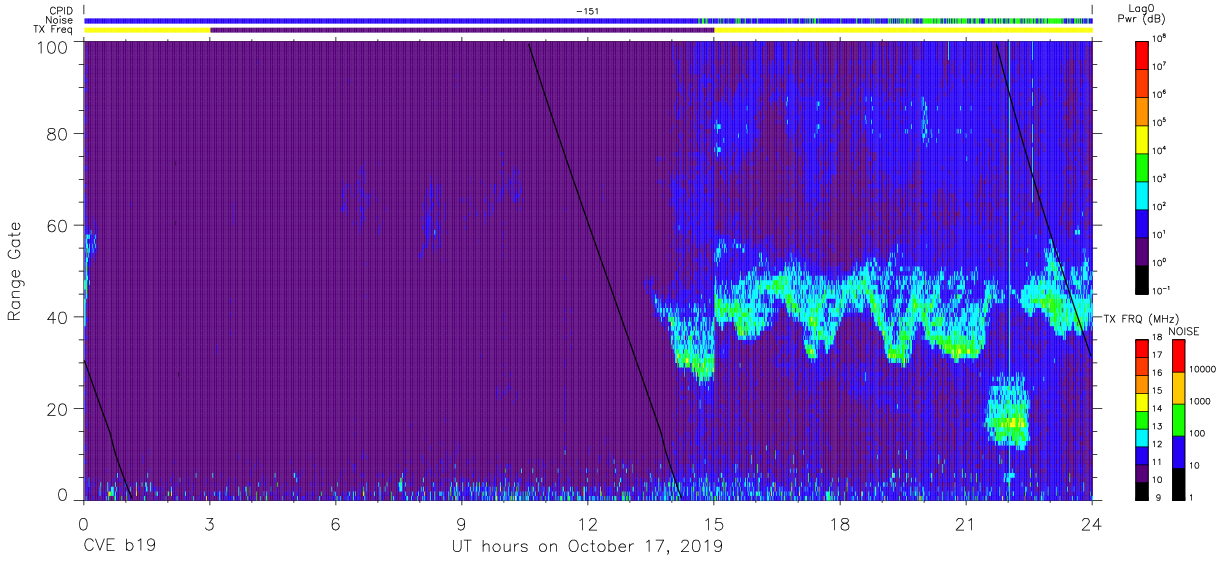Click the 18 MHz label on TX FRQ scale
Viewport: 1228px width, 567px height.
click(x=1159, y=338)
